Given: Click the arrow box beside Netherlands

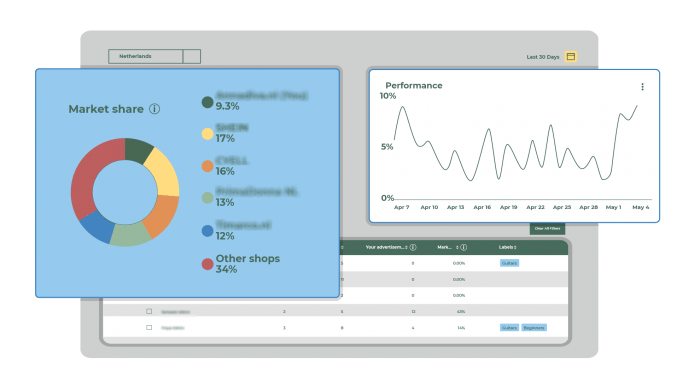Looking at the screenshot, I should coord(192,56).
